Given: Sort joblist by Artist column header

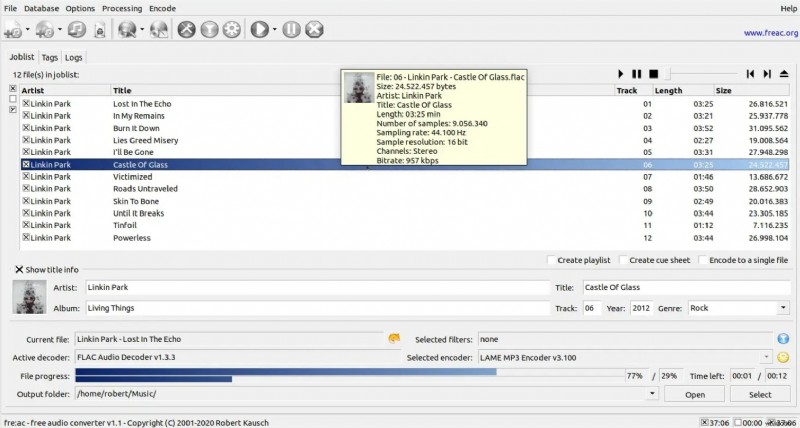Looking at the screenshot, I should 65,91.
